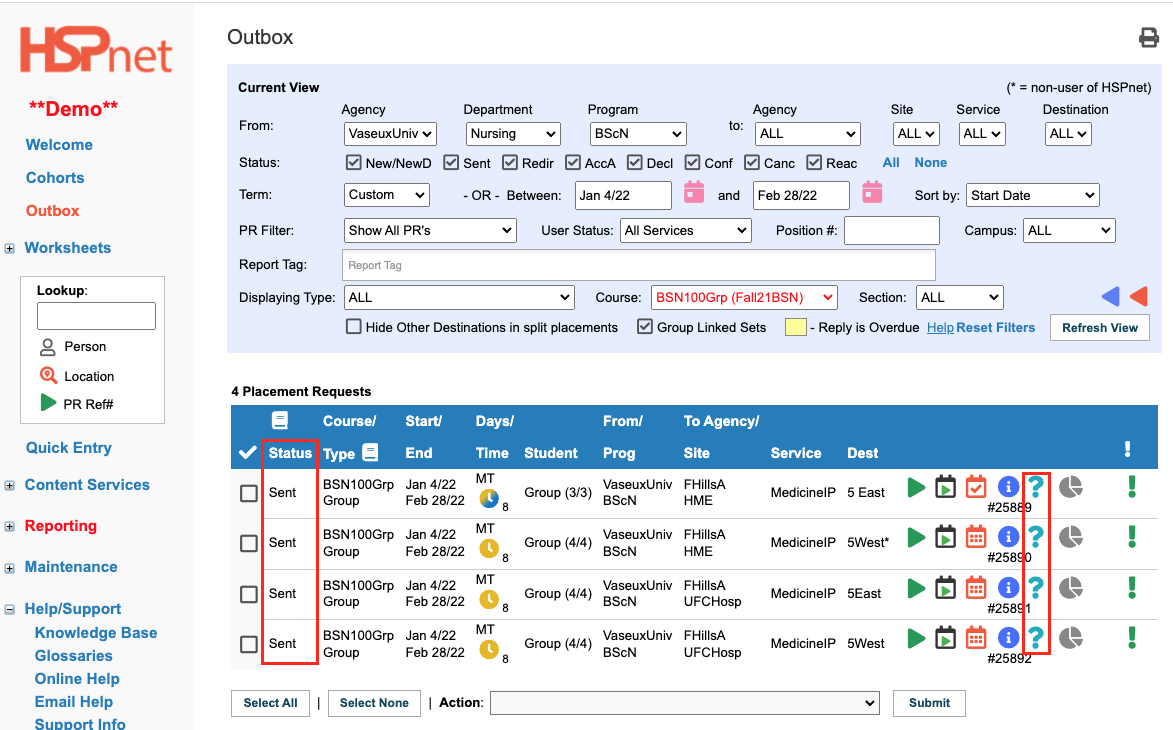The height and width of the screenshot is (730, 1173).
Task: Click the Submit button
Action: pos(929,703)
